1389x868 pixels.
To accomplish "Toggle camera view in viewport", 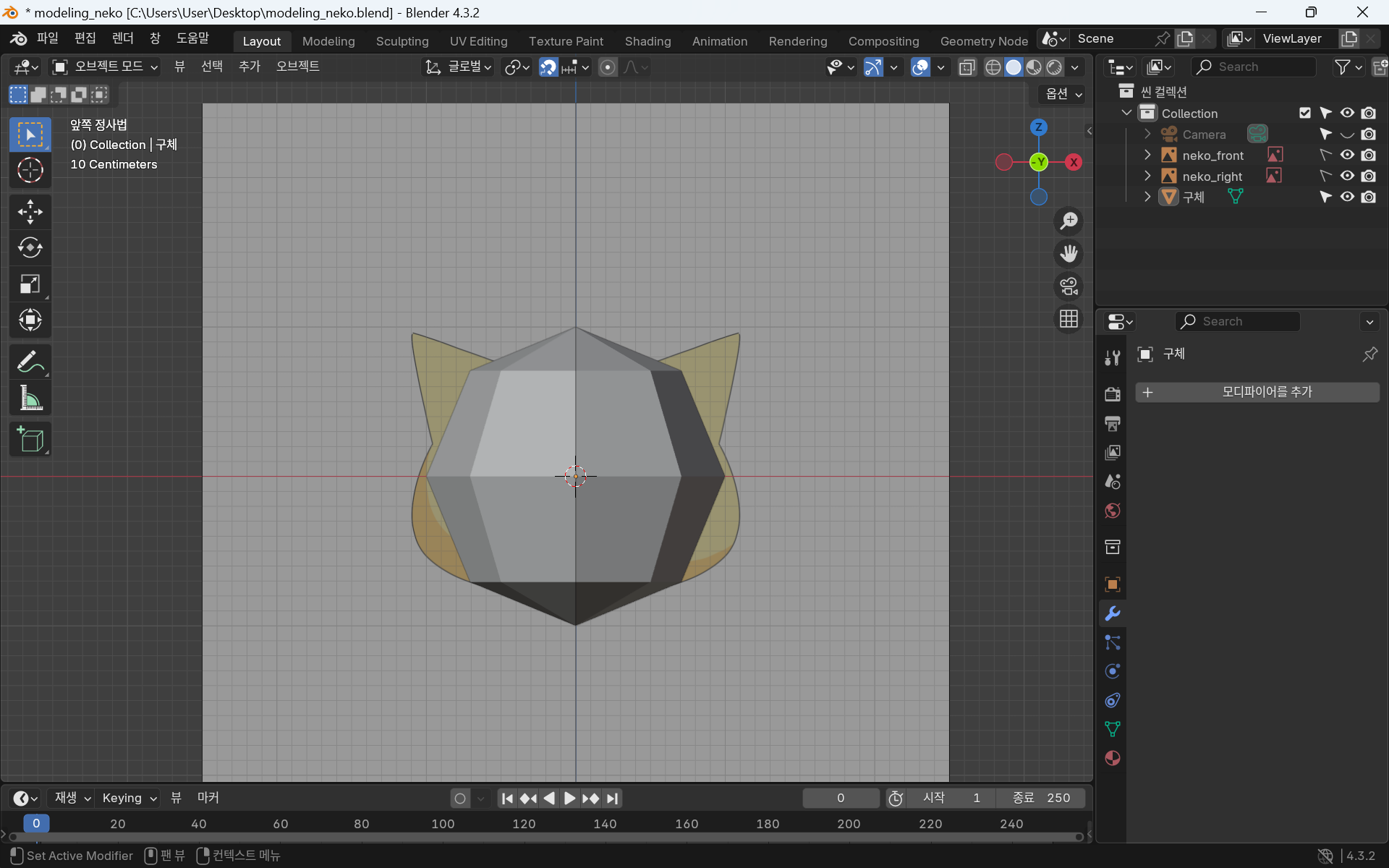I will pyautogui.click(x=1069, y=286).
